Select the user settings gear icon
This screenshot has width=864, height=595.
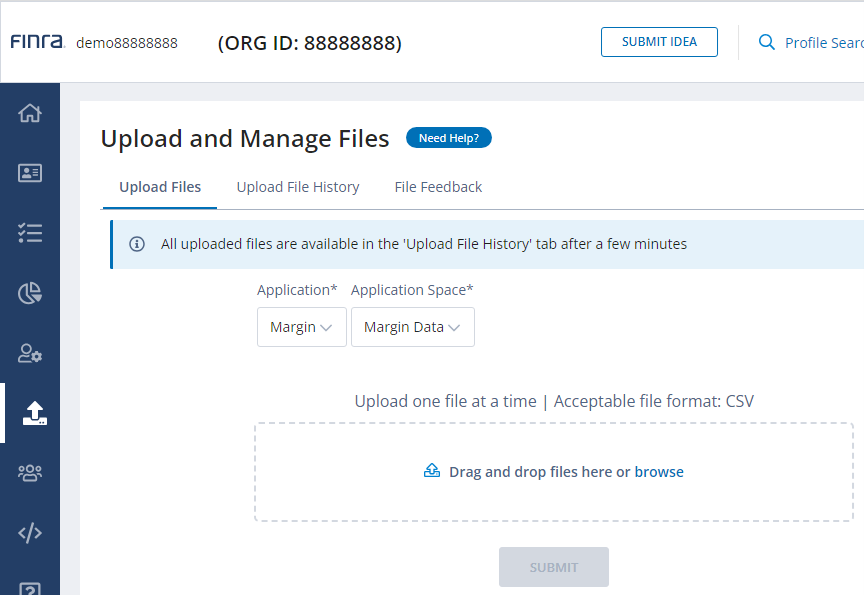coord(29,354)
